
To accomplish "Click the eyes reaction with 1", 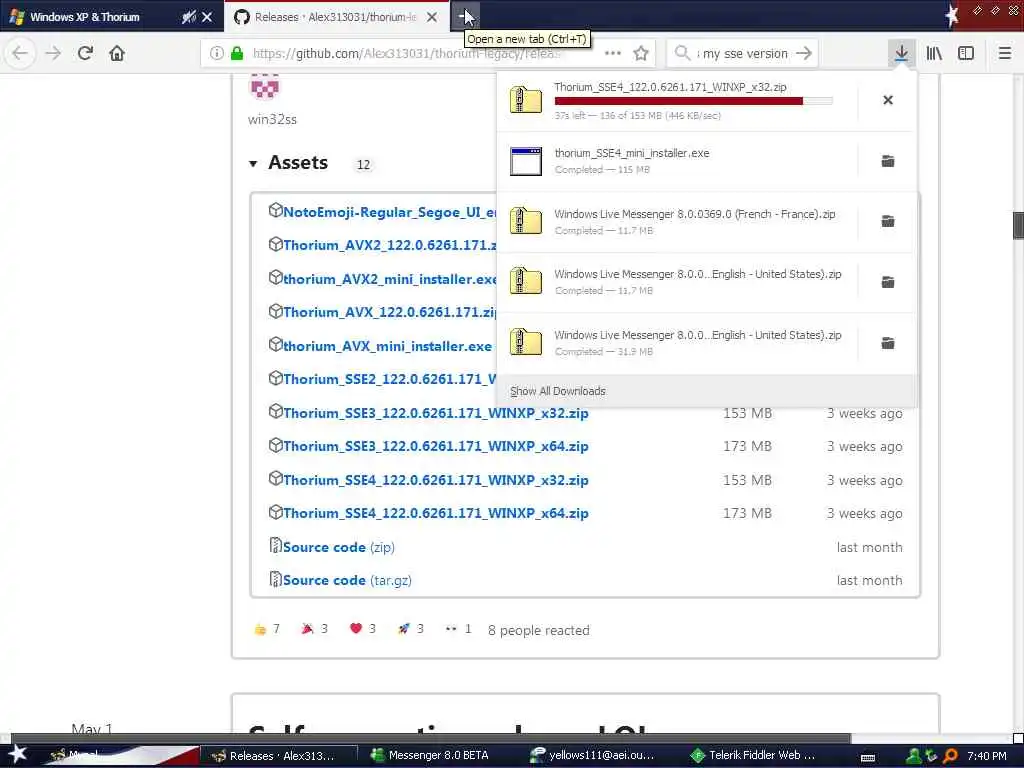I will tap(458, 629).
